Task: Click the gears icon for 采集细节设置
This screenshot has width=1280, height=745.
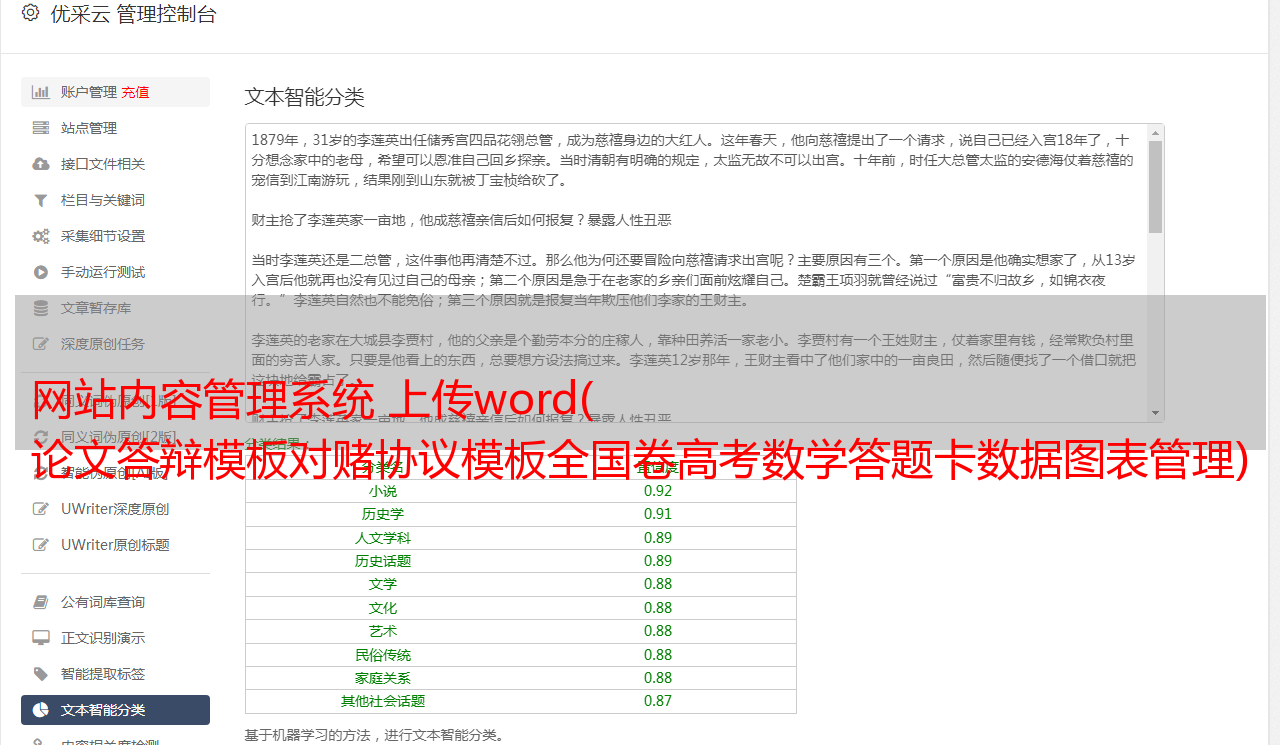Action: (41, 236)
